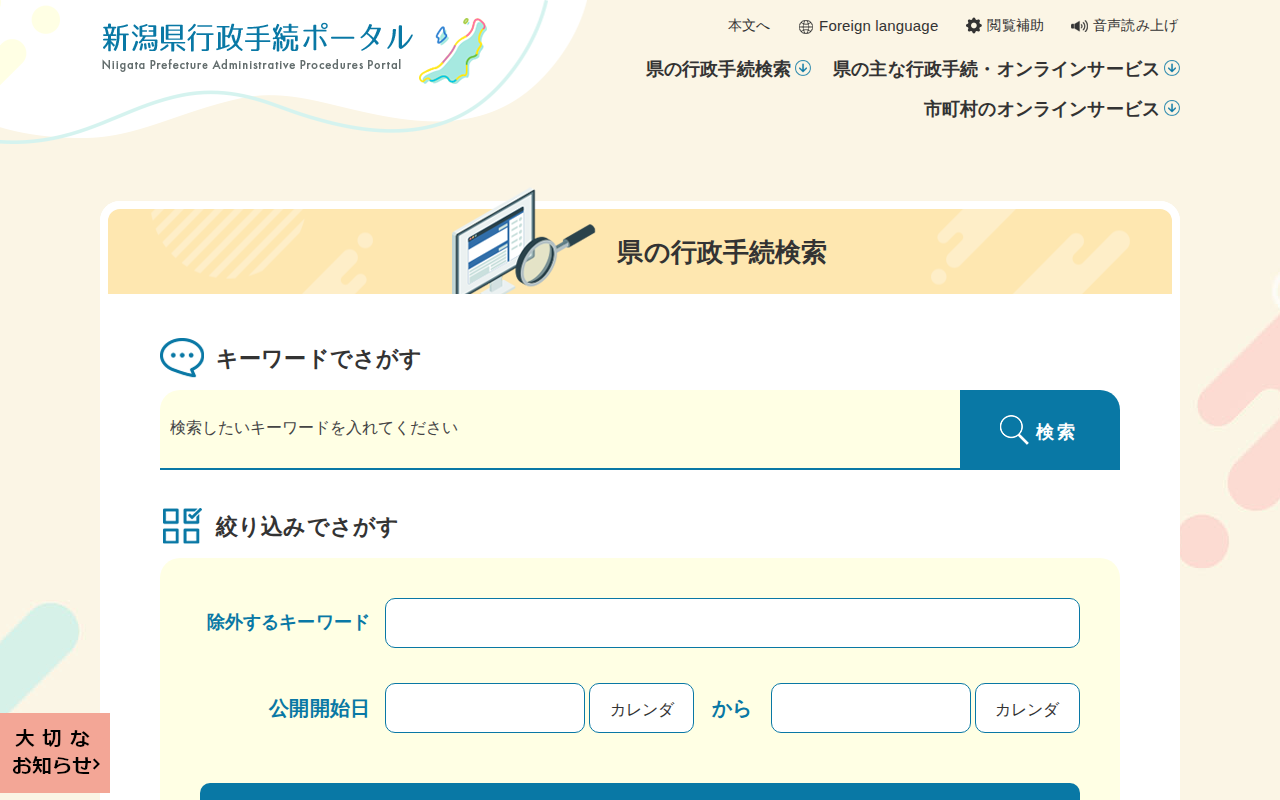Image resolution: width=1280 pixels, height=800 pixels.
Task: Expand 県の主な行政手続・オンラインサービス arrow
Action: 1172,68
